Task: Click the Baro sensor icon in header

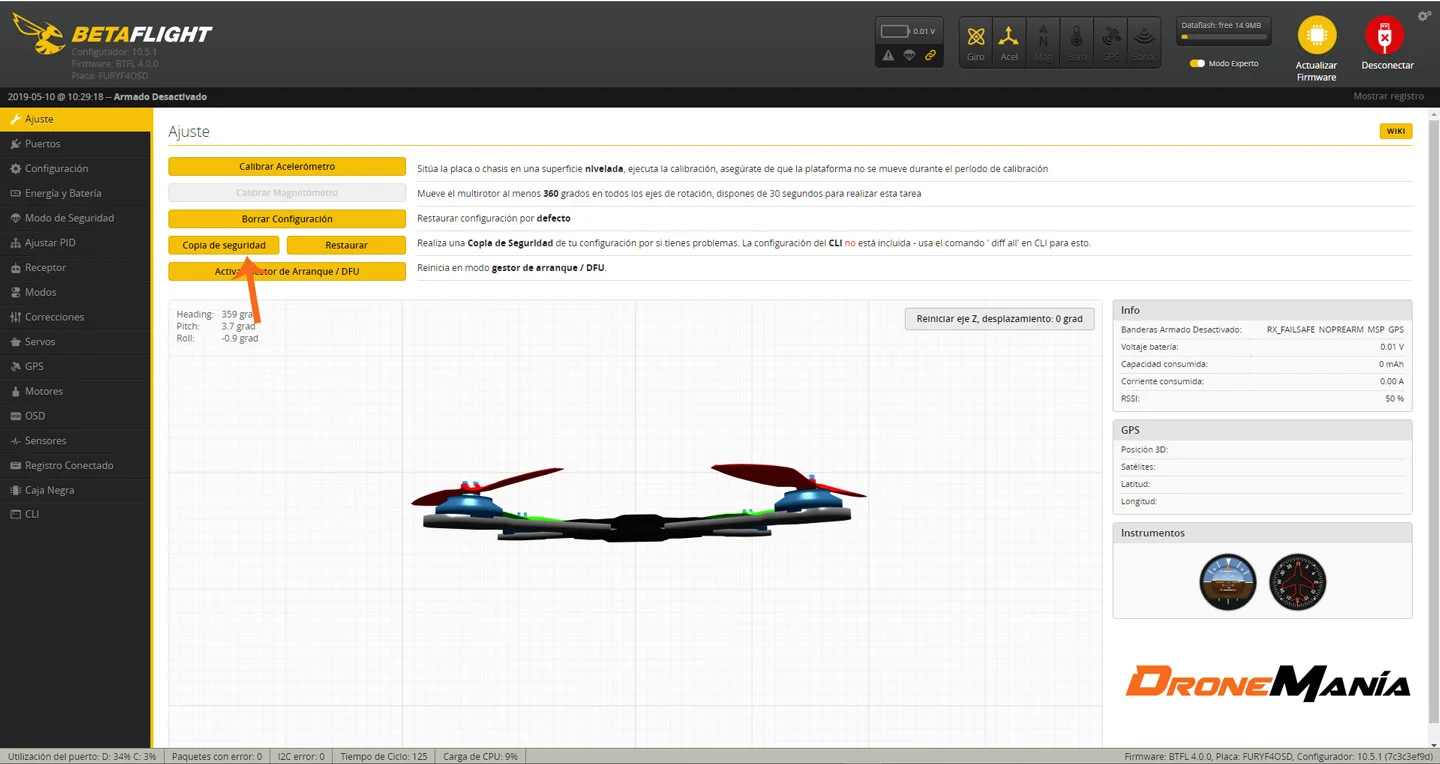Action: [x=1076, y=41]
